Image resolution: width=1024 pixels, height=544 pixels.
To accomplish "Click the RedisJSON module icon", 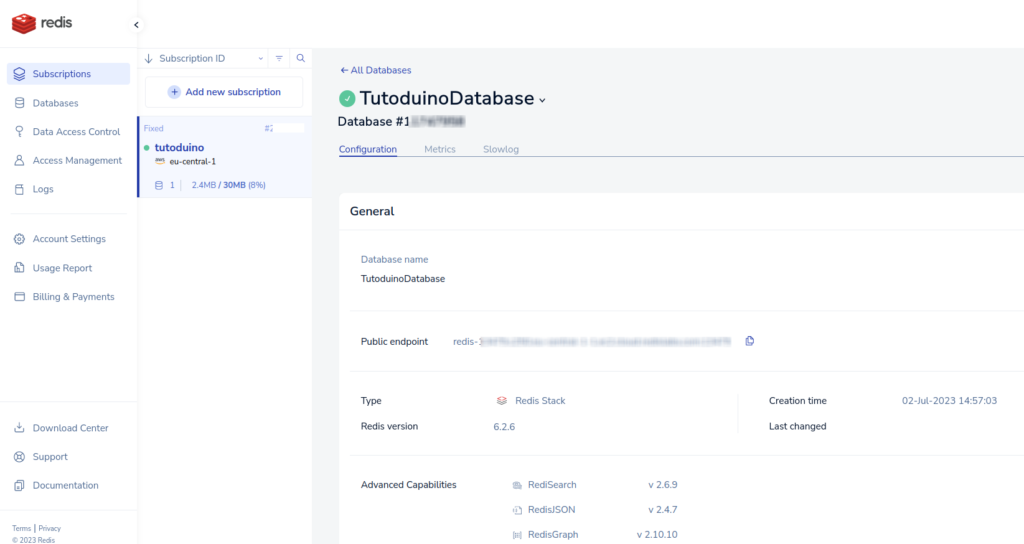I will pos(517,510).
